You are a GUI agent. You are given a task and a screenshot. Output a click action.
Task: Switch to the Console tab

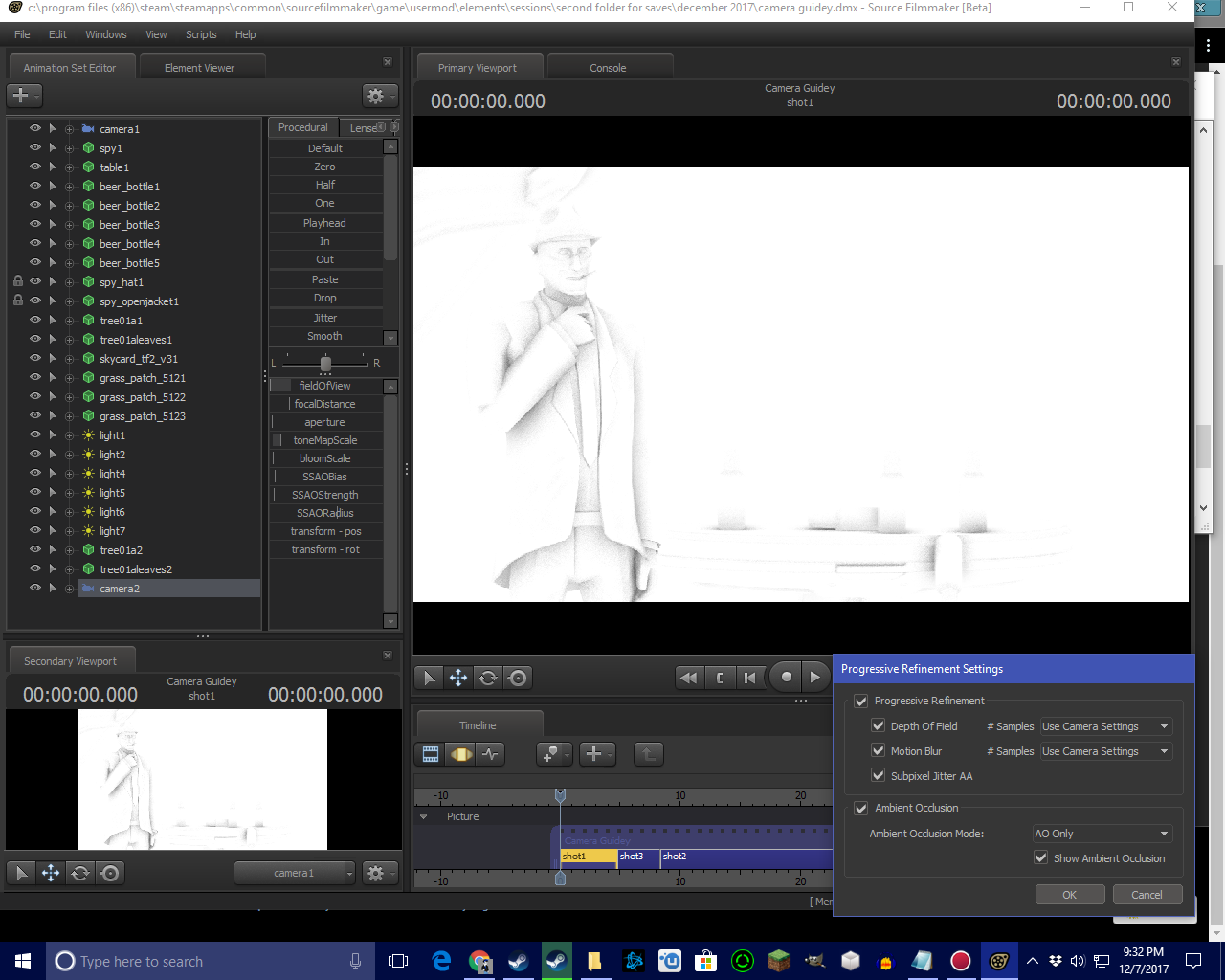click(x=608, y=68)
